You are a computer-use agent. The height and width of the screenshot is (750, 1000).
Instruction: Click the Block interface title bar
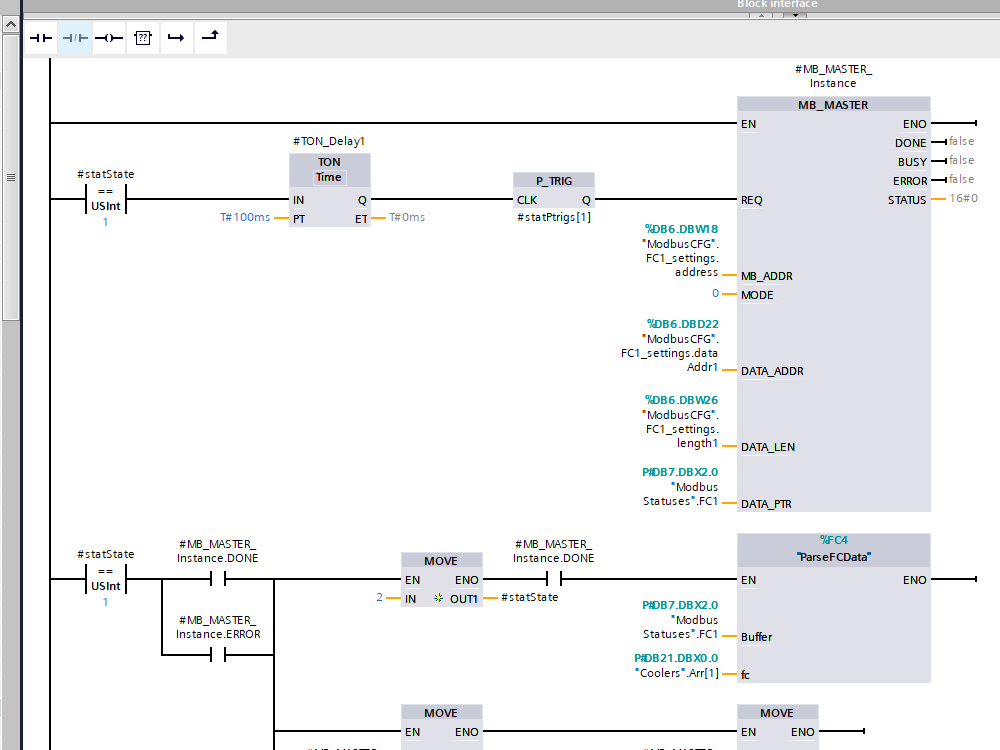pyautogui.click(x=777, y=4)
